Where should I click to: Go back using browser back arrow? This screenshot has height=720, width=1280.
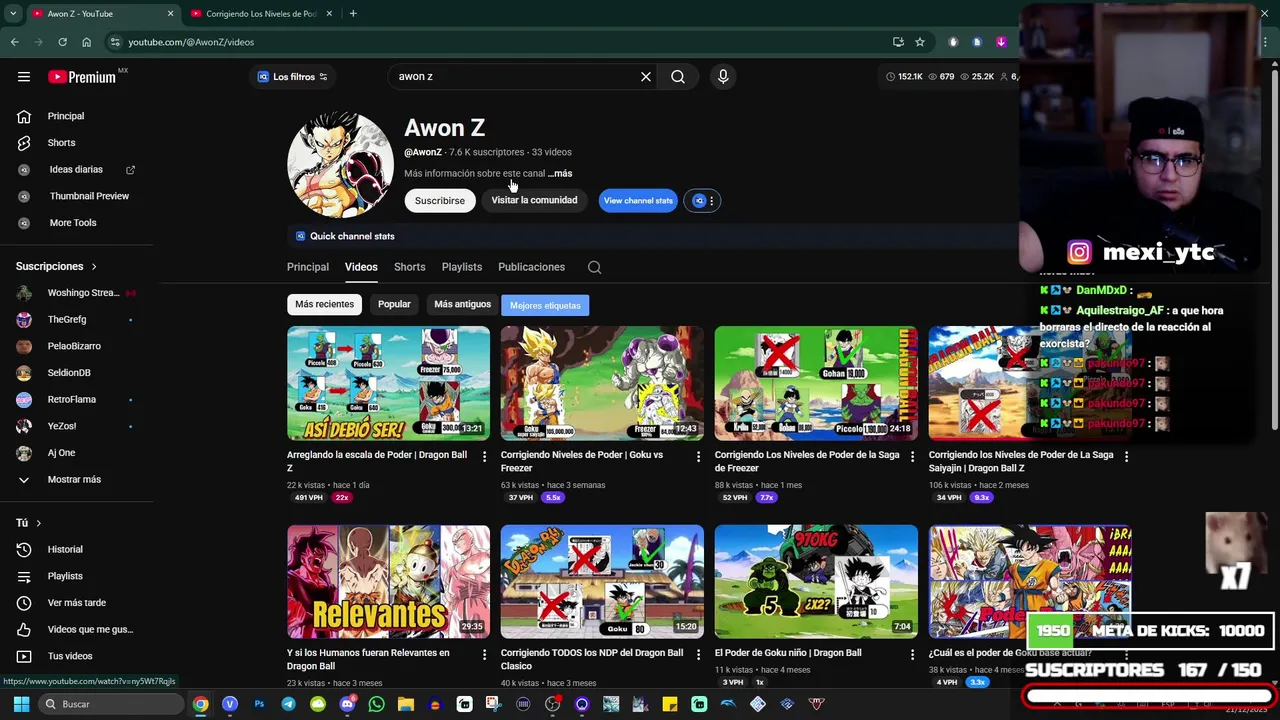coord(14,42)
